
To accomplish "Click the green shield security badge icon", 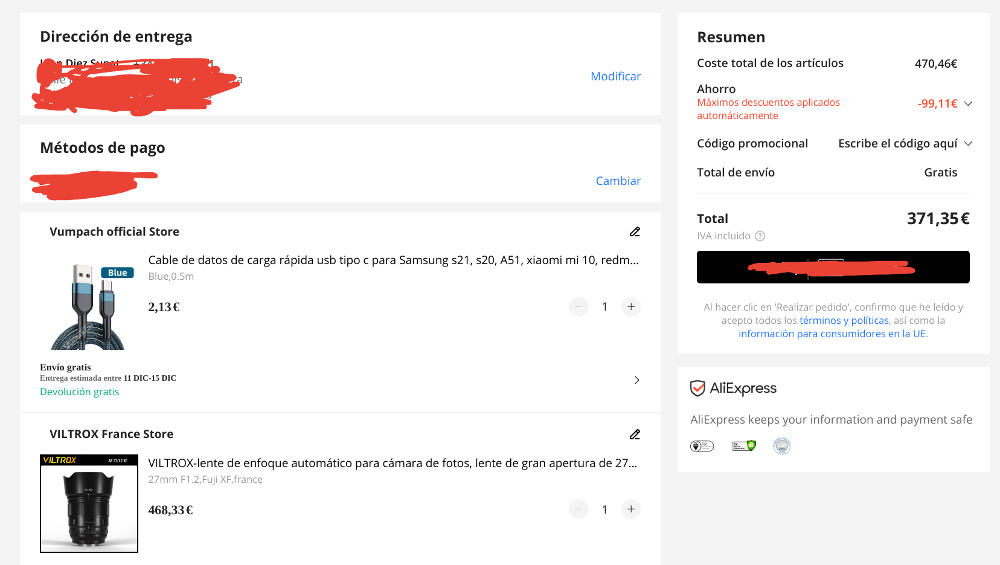I will tap(744, 446).
